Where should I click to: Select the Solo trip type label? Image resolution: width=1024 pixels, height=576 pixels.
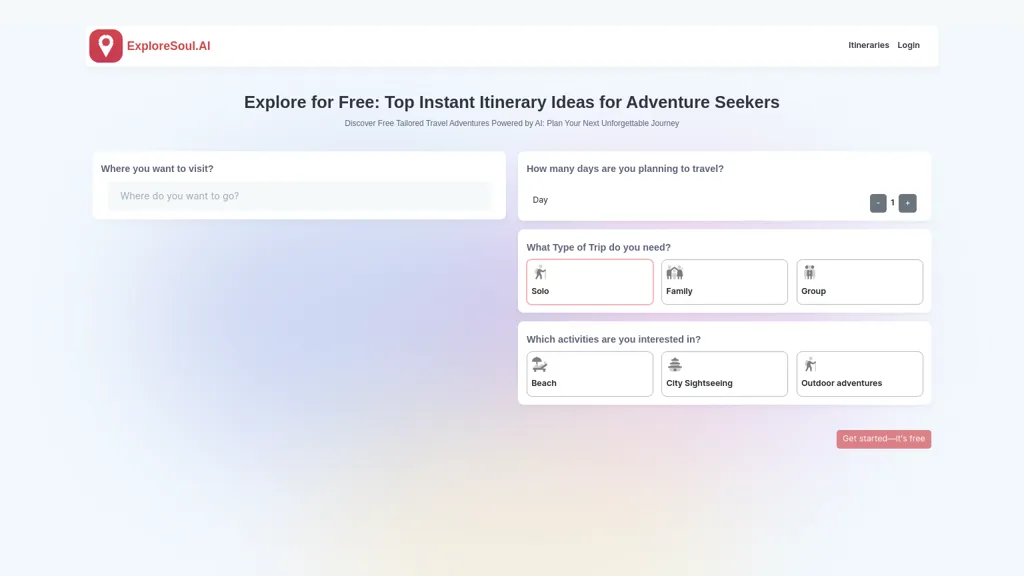[x=540, y=291]
